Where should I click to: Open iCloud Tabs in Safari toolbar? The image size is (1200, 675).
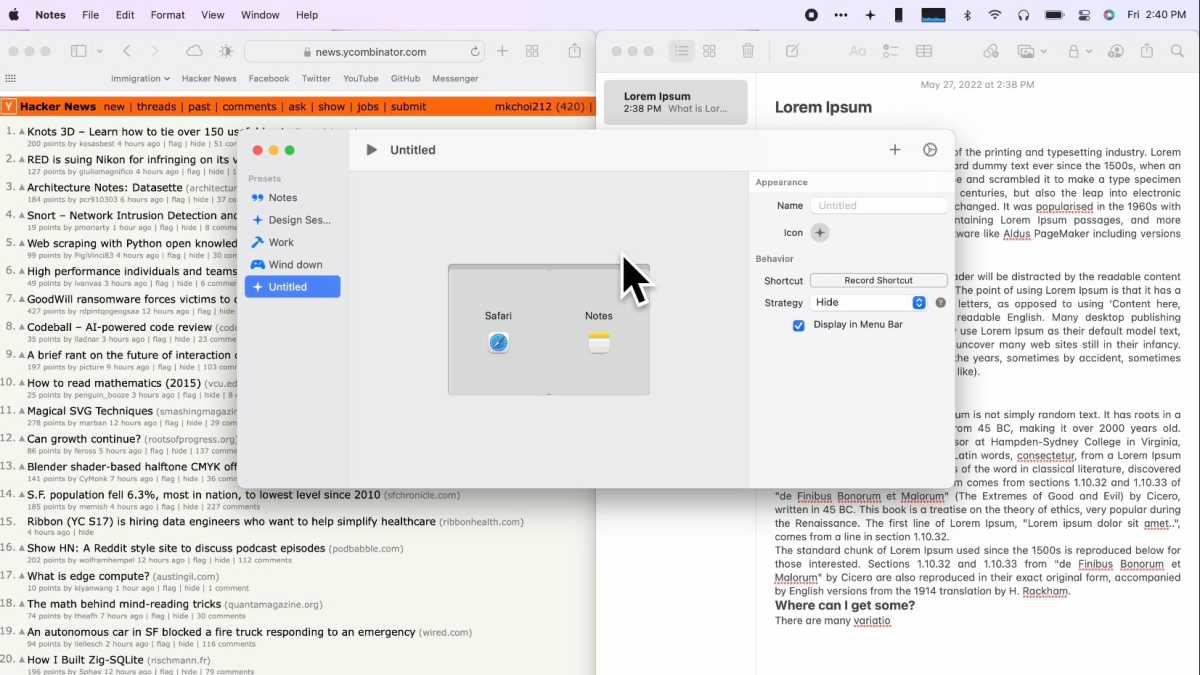pos(195,51)
